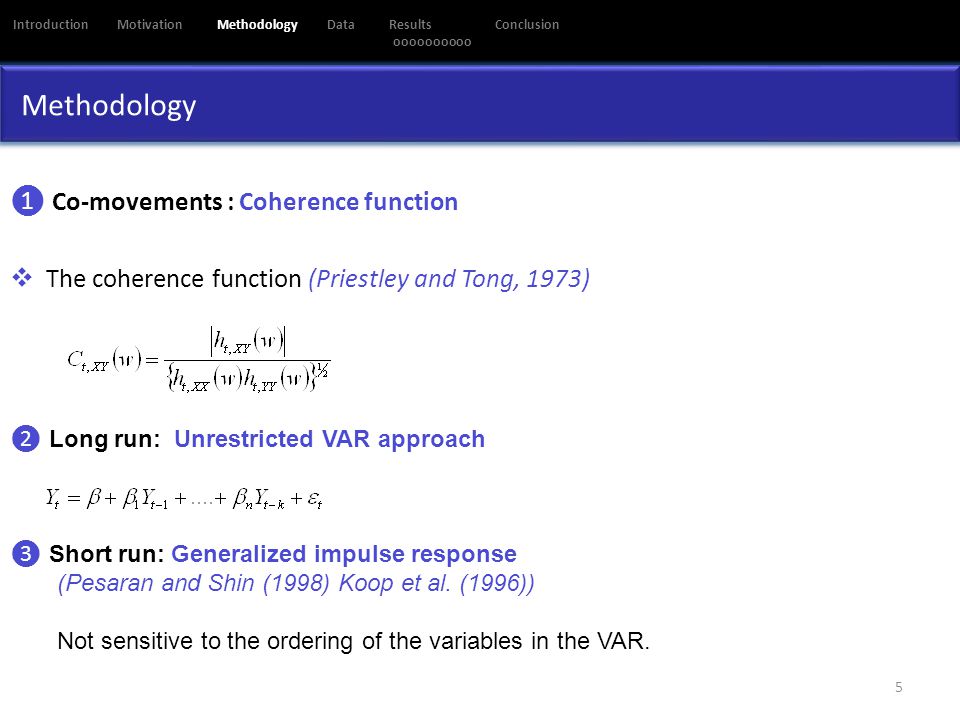This screenshot has width=960, height=720.
Task: Navigate to the Conclusion section
Action: coord(527,24)
